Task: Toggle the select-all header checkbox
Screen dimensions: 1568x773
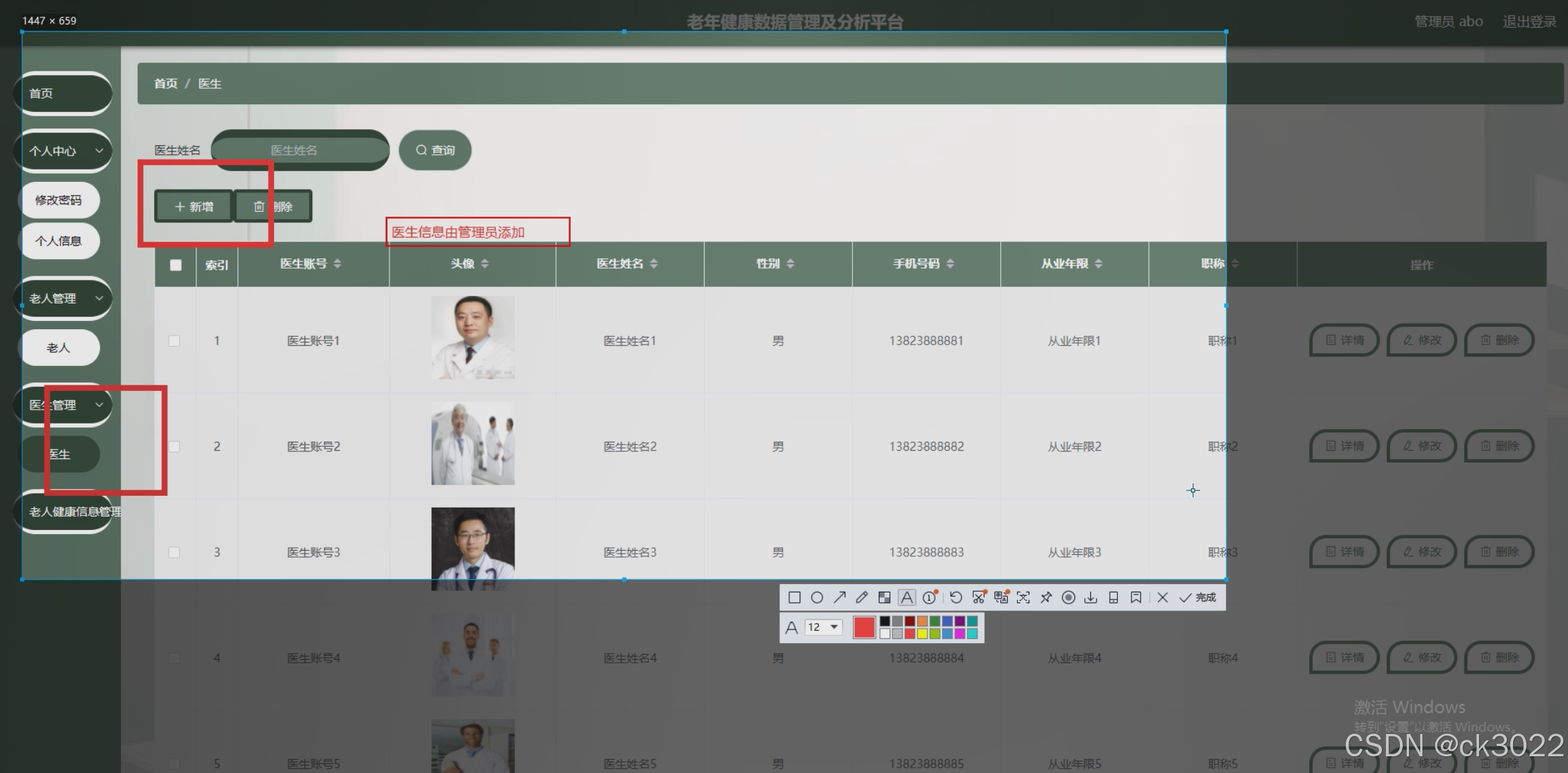Action: click(x=176, y=265)
